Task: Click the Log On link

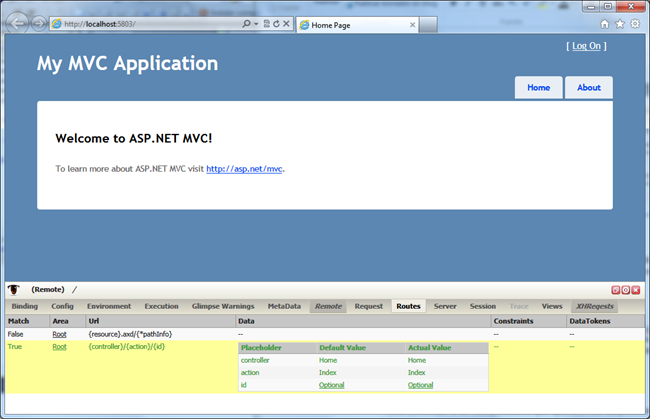Action: 586,46
